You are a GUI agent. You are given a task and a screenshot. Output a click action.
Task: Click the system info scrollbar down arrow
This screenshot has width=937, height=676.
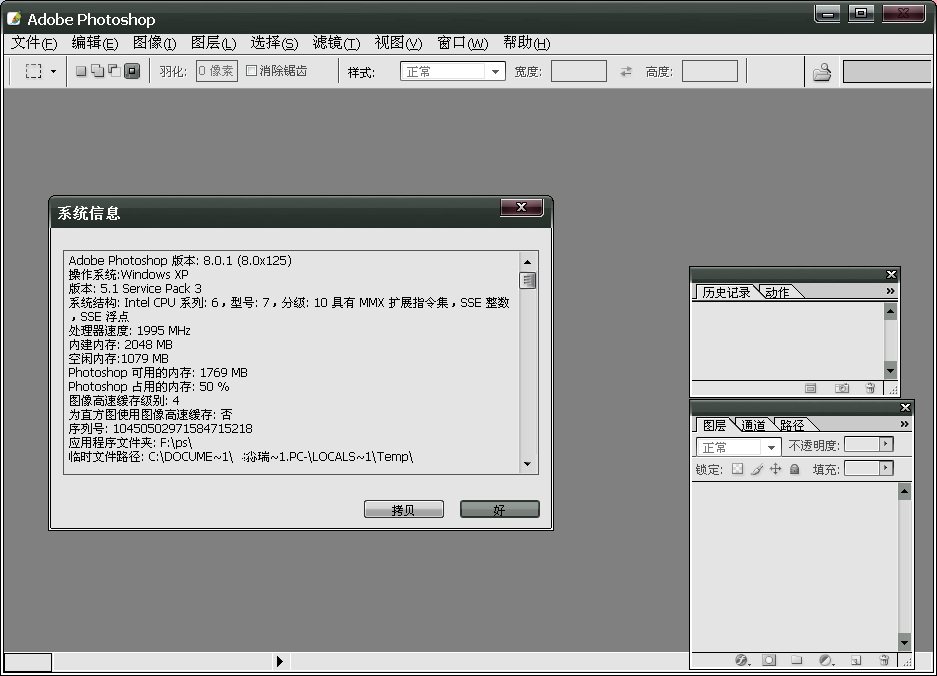click(527, 464)
